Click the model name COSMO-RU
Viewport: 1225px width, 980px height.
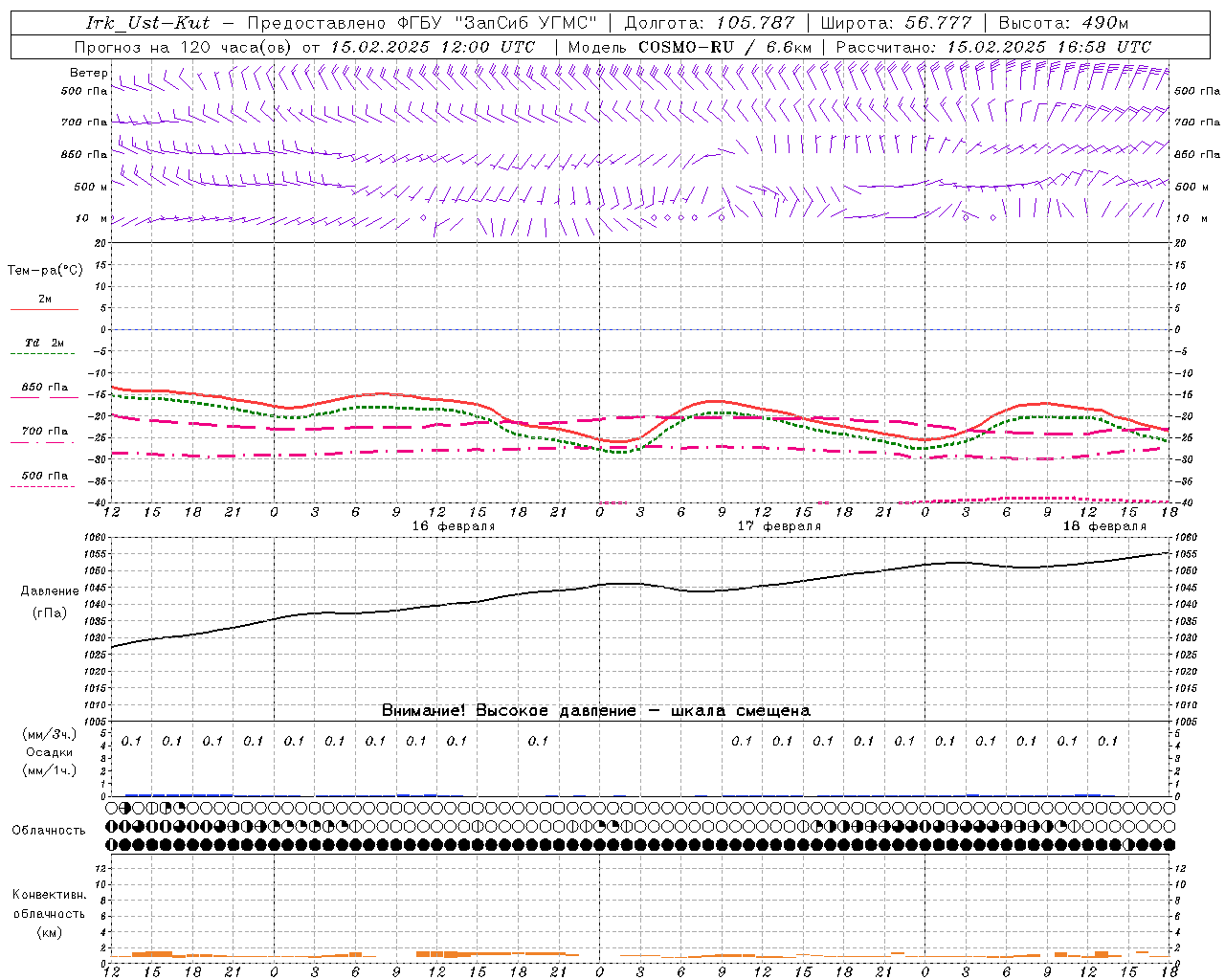point(686,47)
